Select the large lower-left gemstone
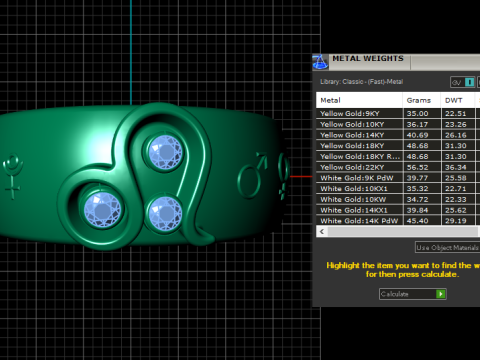 [103, 210]
